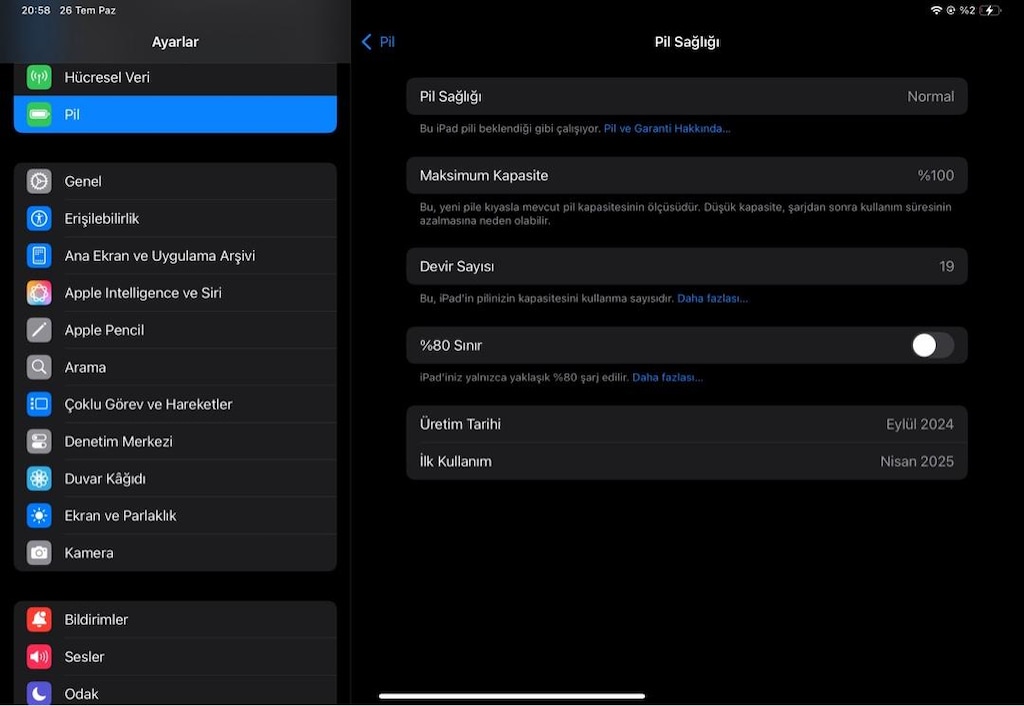The height and width of the screenshot is (706, 1024).
Task: Open Bildirimler settings label
Action: point(96,619)
